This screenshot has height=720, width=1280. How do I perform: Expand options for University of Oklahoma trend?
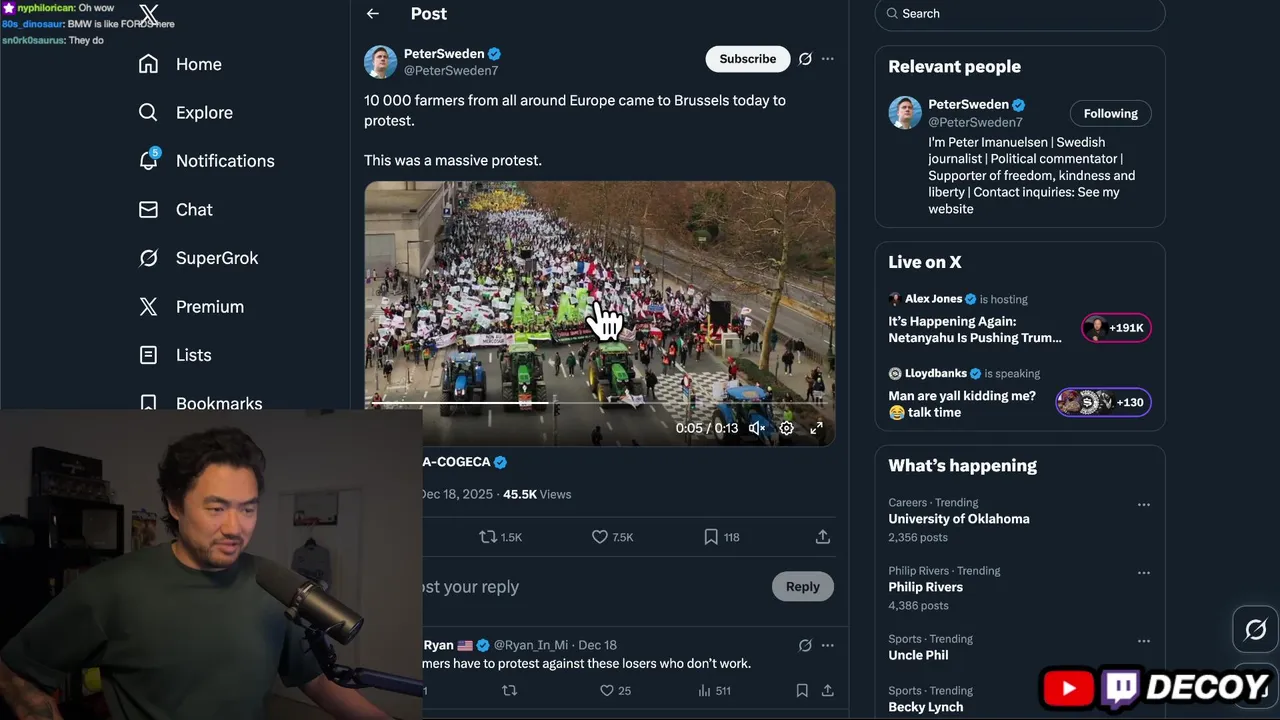pos(1143,505)
